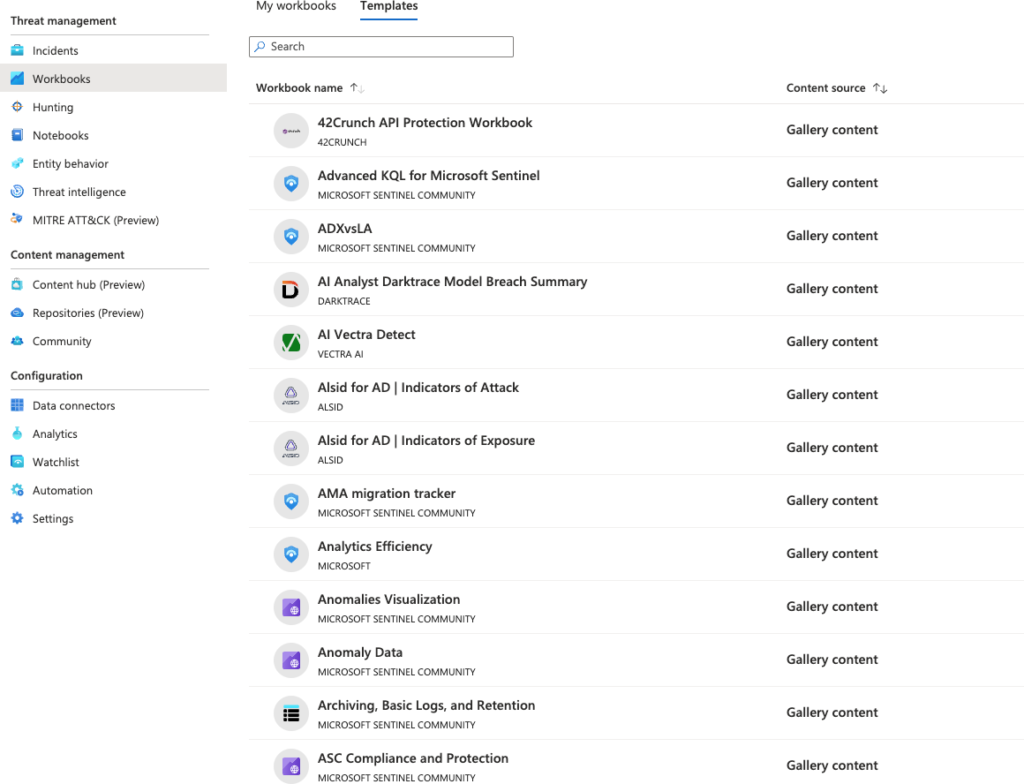Click the Automation gear icon
The image size is (1024, 784).
(18, 490)
